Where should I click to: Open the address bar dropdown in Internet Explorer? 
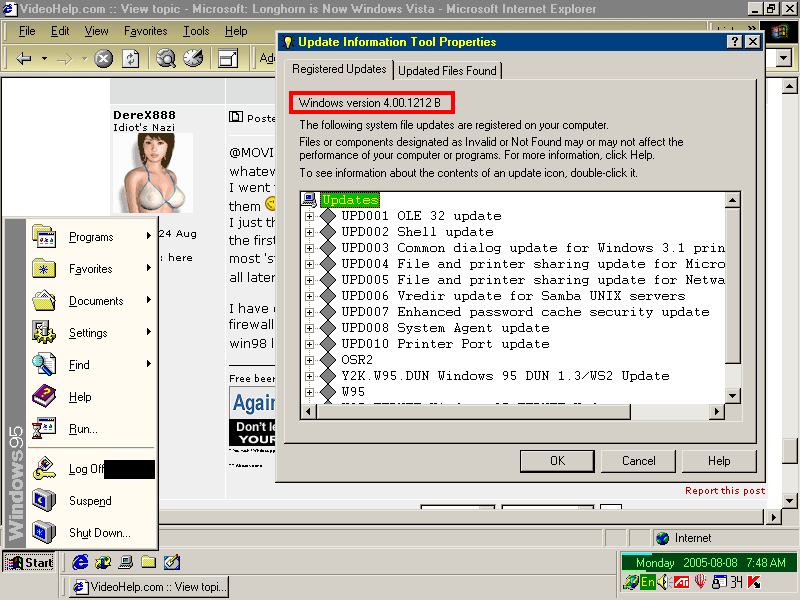pyautogui.click(x=784, y=58)
